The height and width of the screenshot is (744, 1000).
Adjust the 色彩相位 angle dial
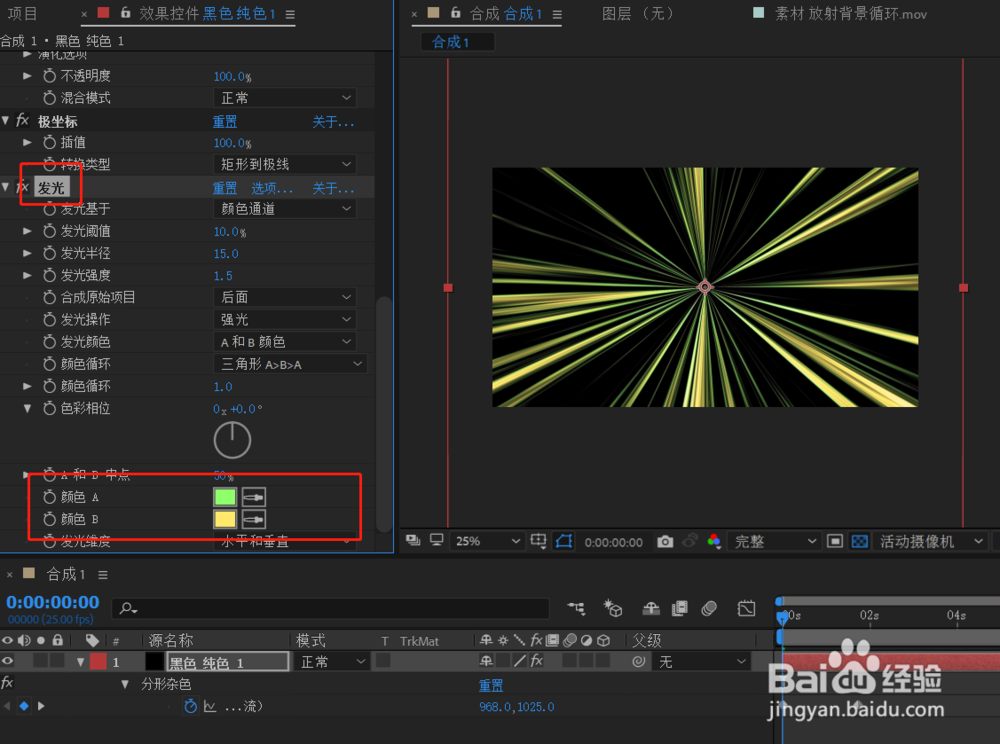tap(232, 440)
